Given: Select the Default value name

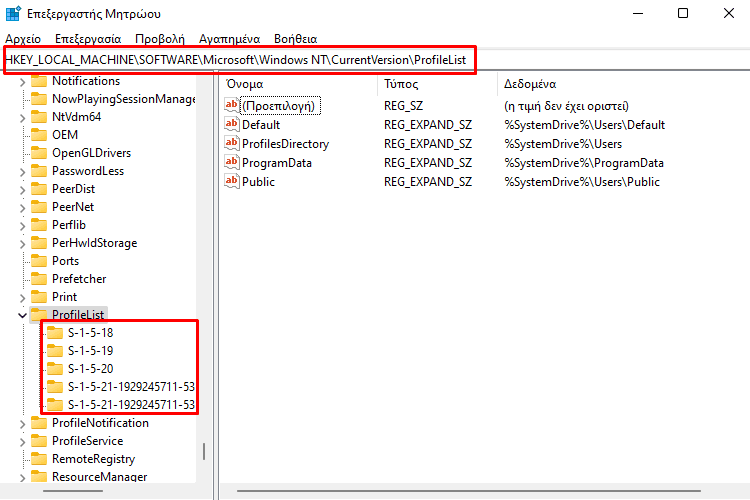Looking at the screenshot, I should (261, 125).
